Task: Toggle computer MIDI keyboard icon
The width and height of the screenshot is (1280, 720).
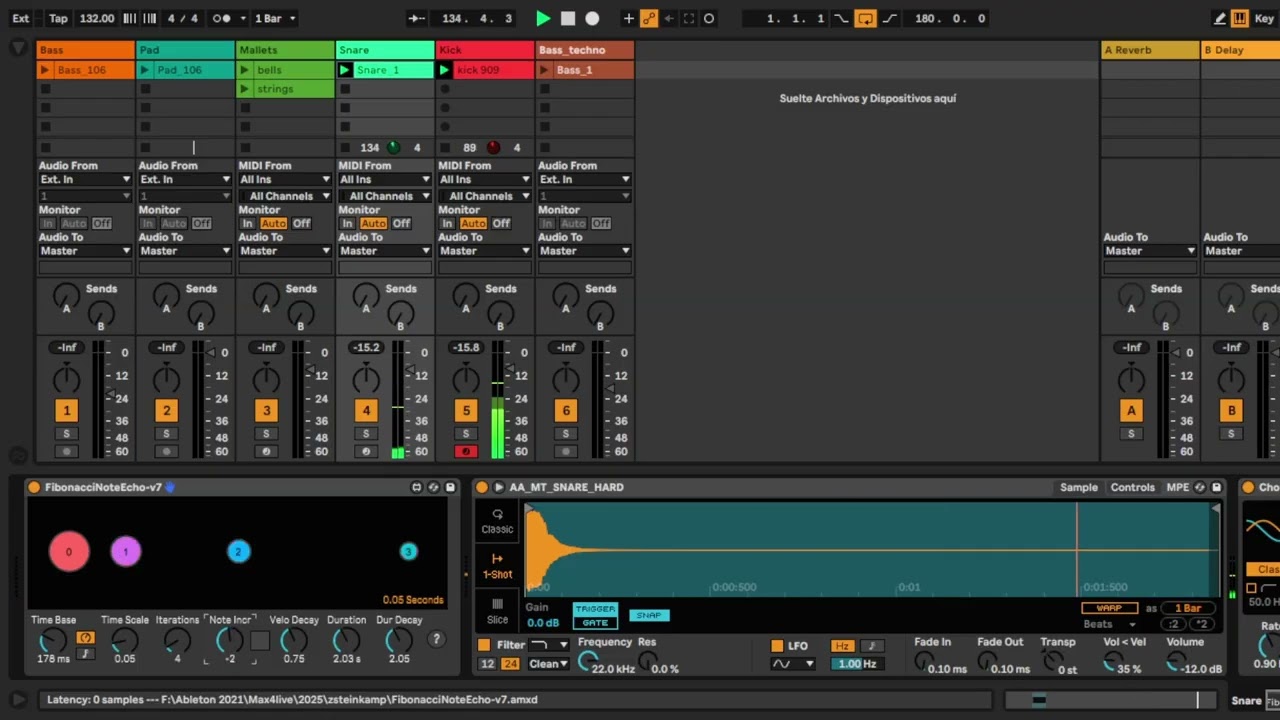Action: [x=1240, y=18]
